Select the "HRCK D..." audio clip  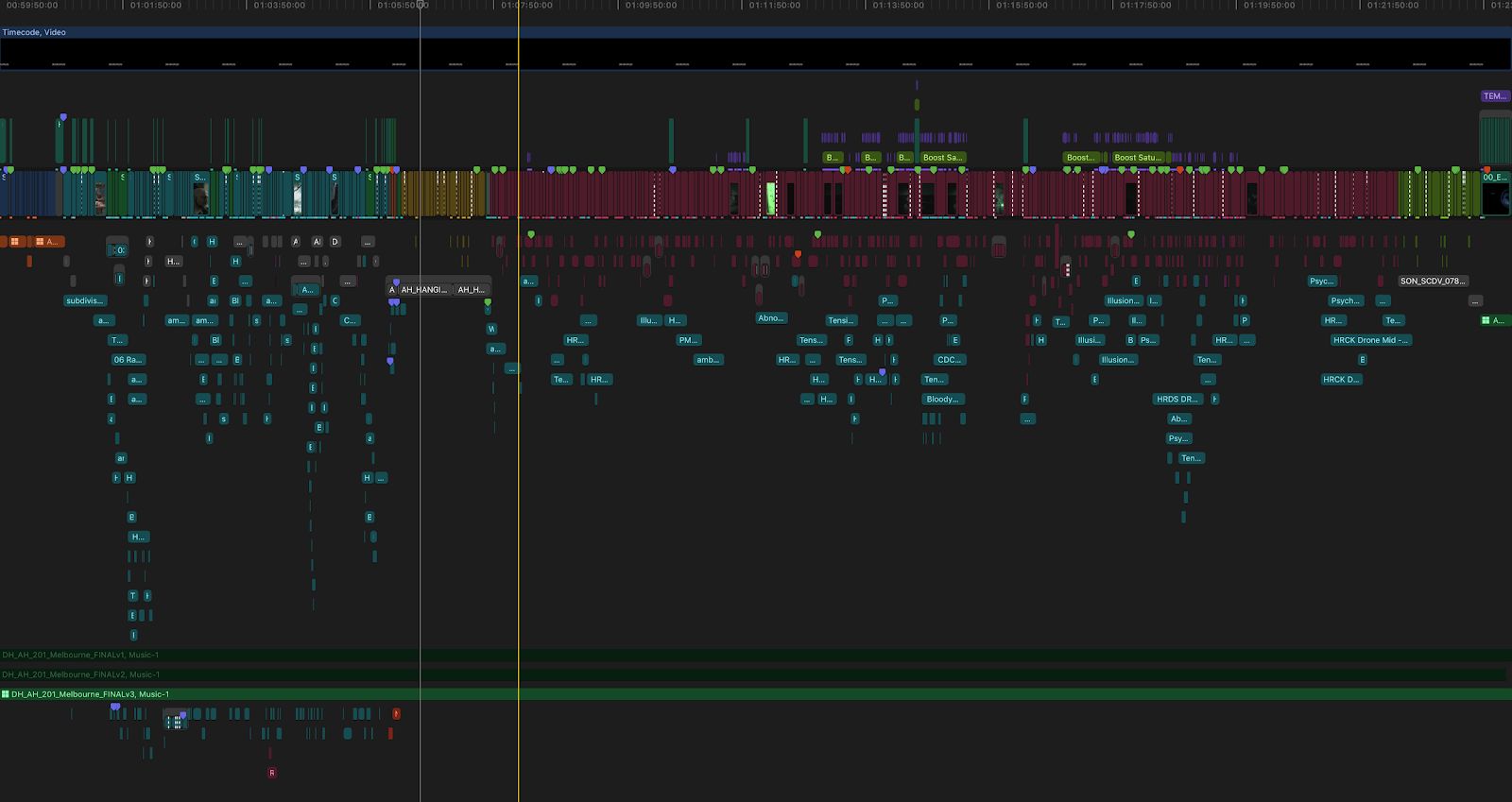[1341, 380]
